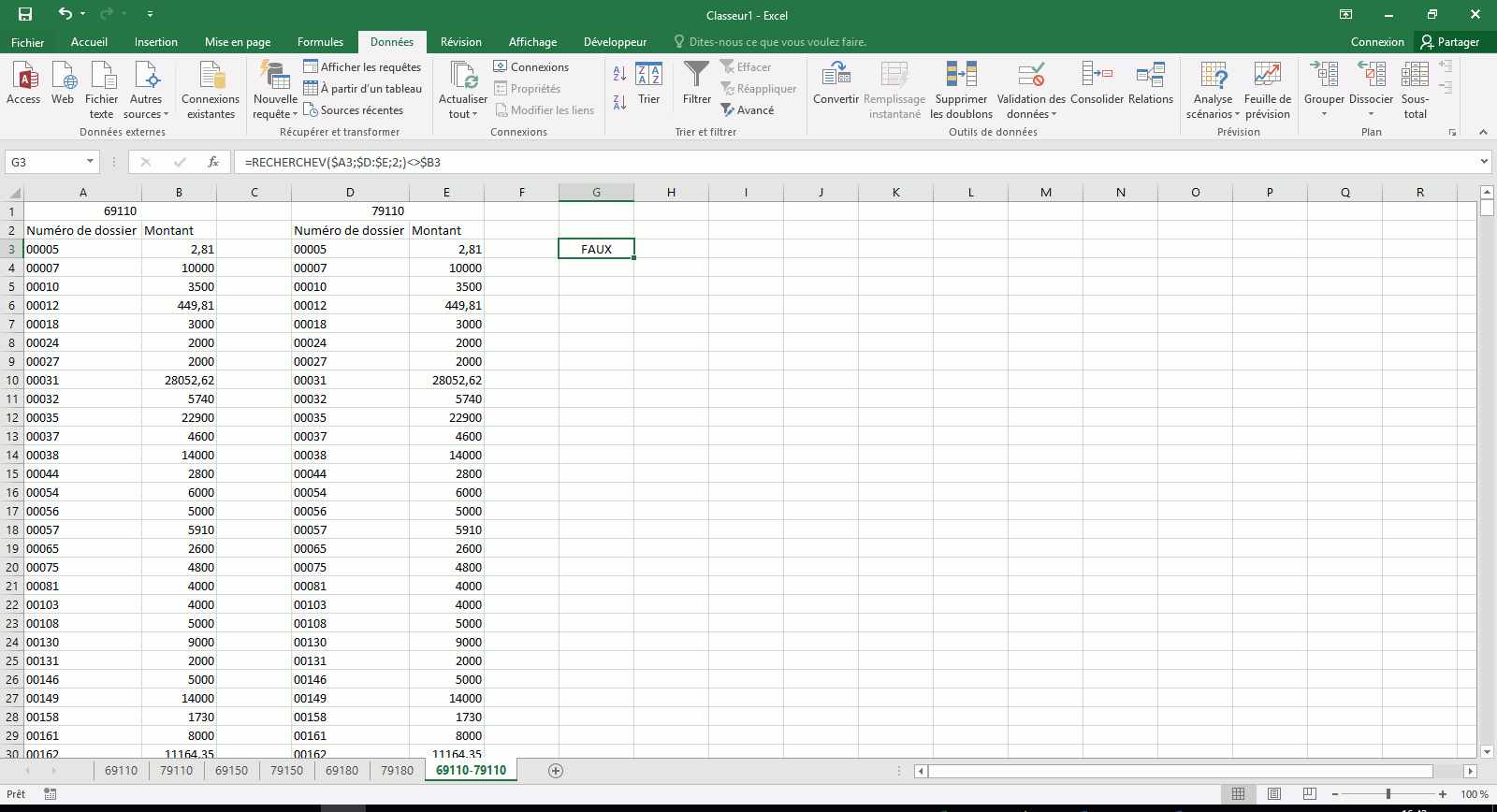Select Normal view button in status bar
This screenshot has height=812, width=1497.
1239,794
